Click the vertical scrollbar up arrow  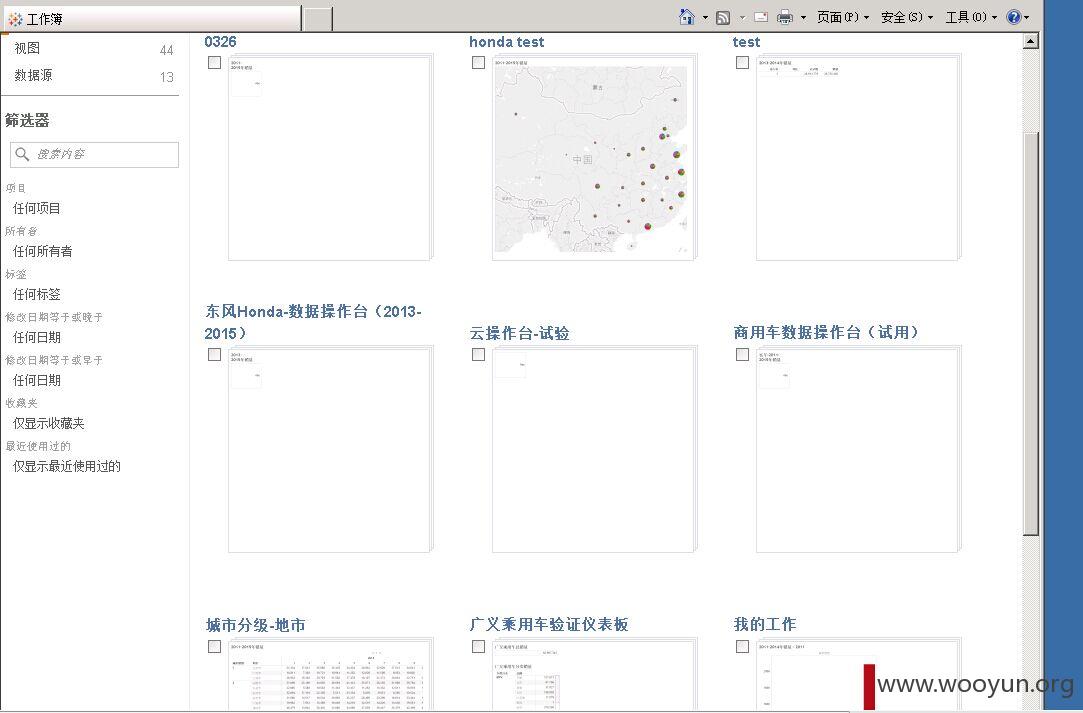point(1031,41)
